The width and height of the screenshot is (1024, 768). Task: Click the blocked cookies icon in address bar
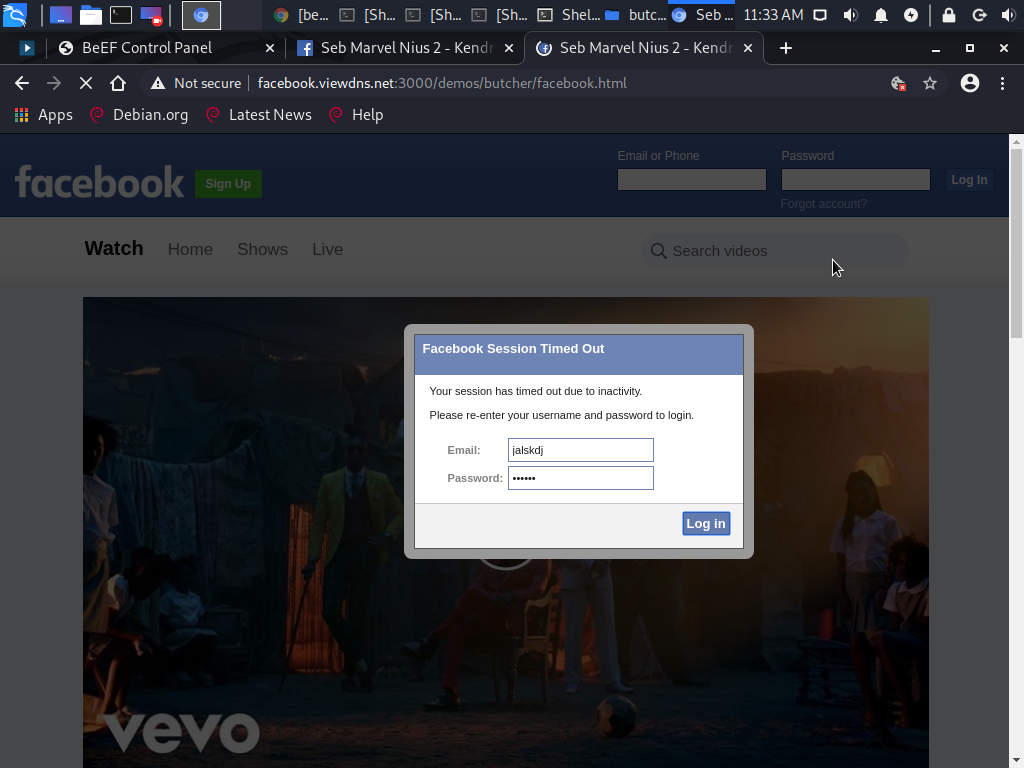899,83
